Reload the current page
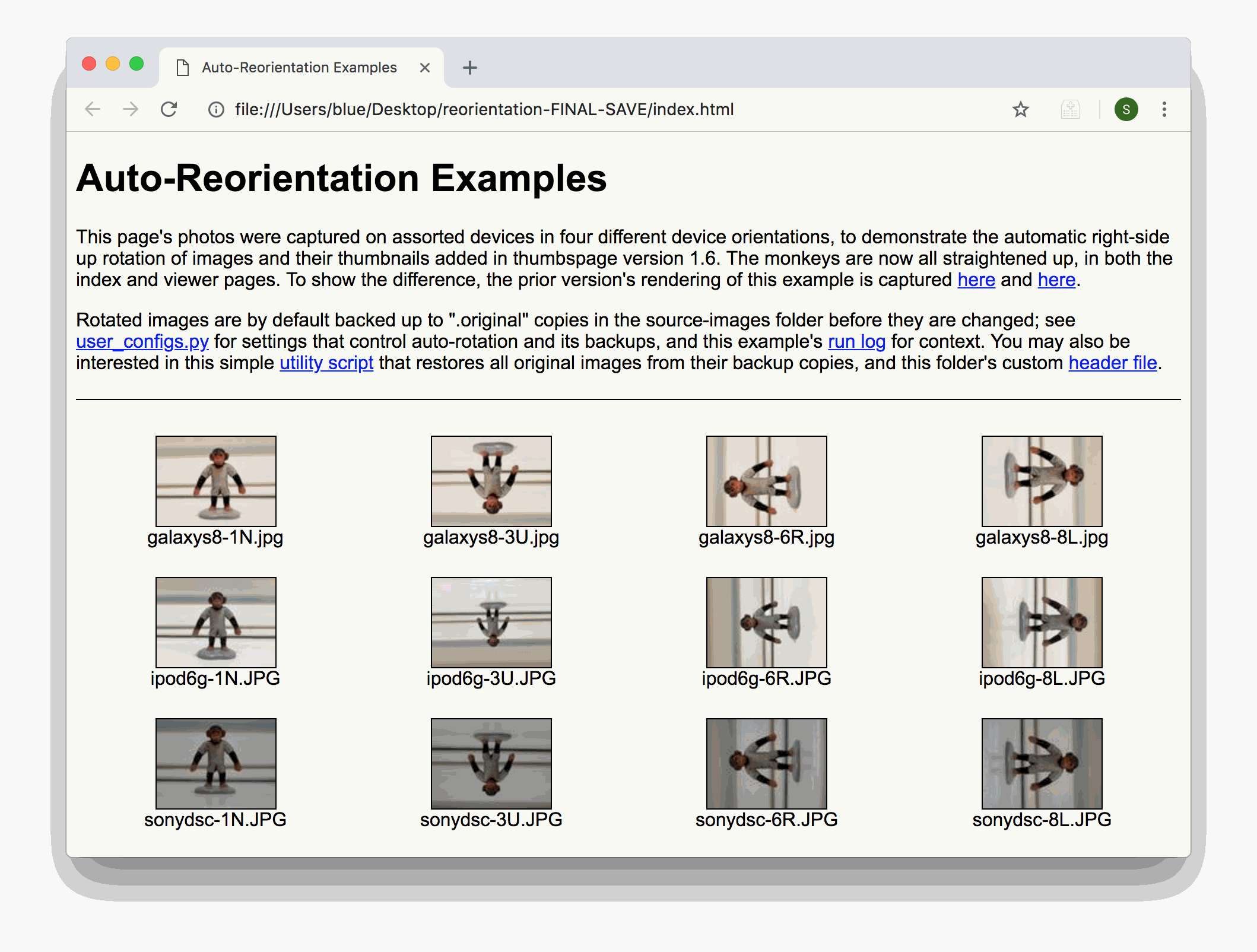This screenshot has width=1257, height=952. (x=169, y=109)
